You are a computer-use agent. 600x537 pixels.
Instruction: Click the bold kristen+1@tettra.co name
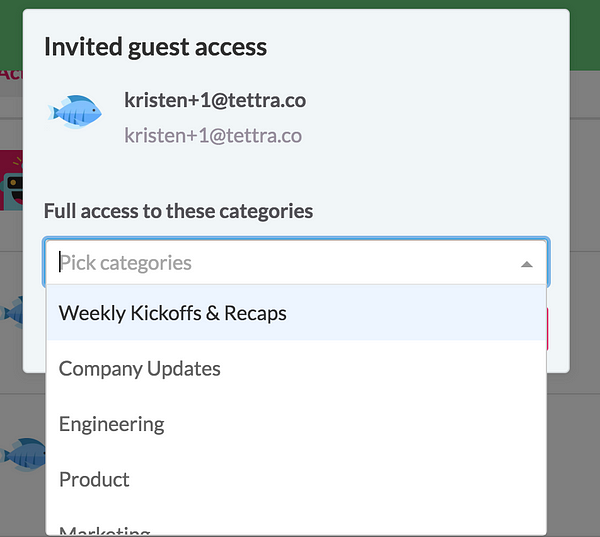(x=215, y=100)
